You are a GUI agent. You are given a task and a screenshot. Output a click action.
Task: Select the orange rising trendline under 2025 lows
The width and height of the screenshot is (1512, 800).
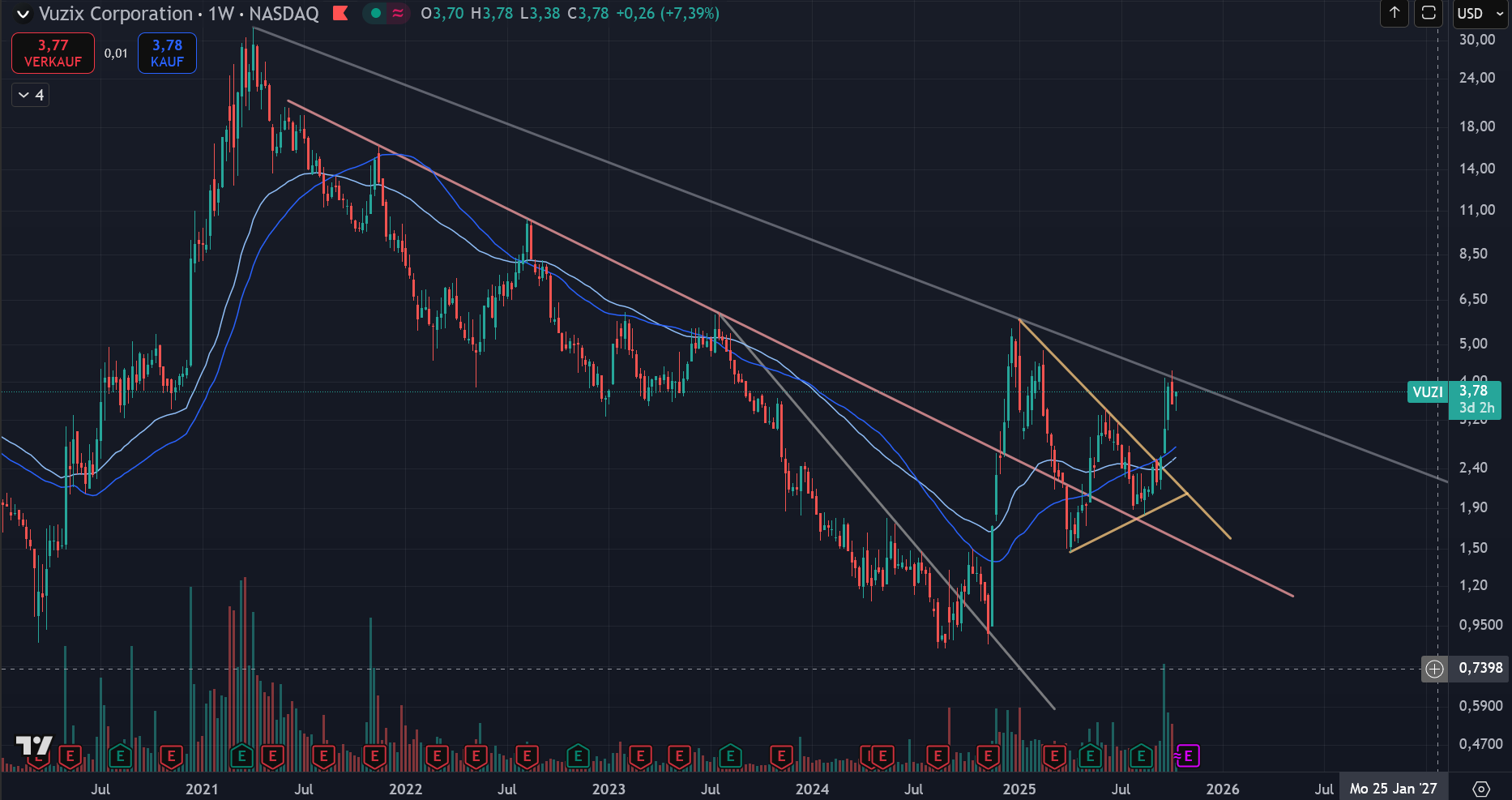coord(1129,522)
